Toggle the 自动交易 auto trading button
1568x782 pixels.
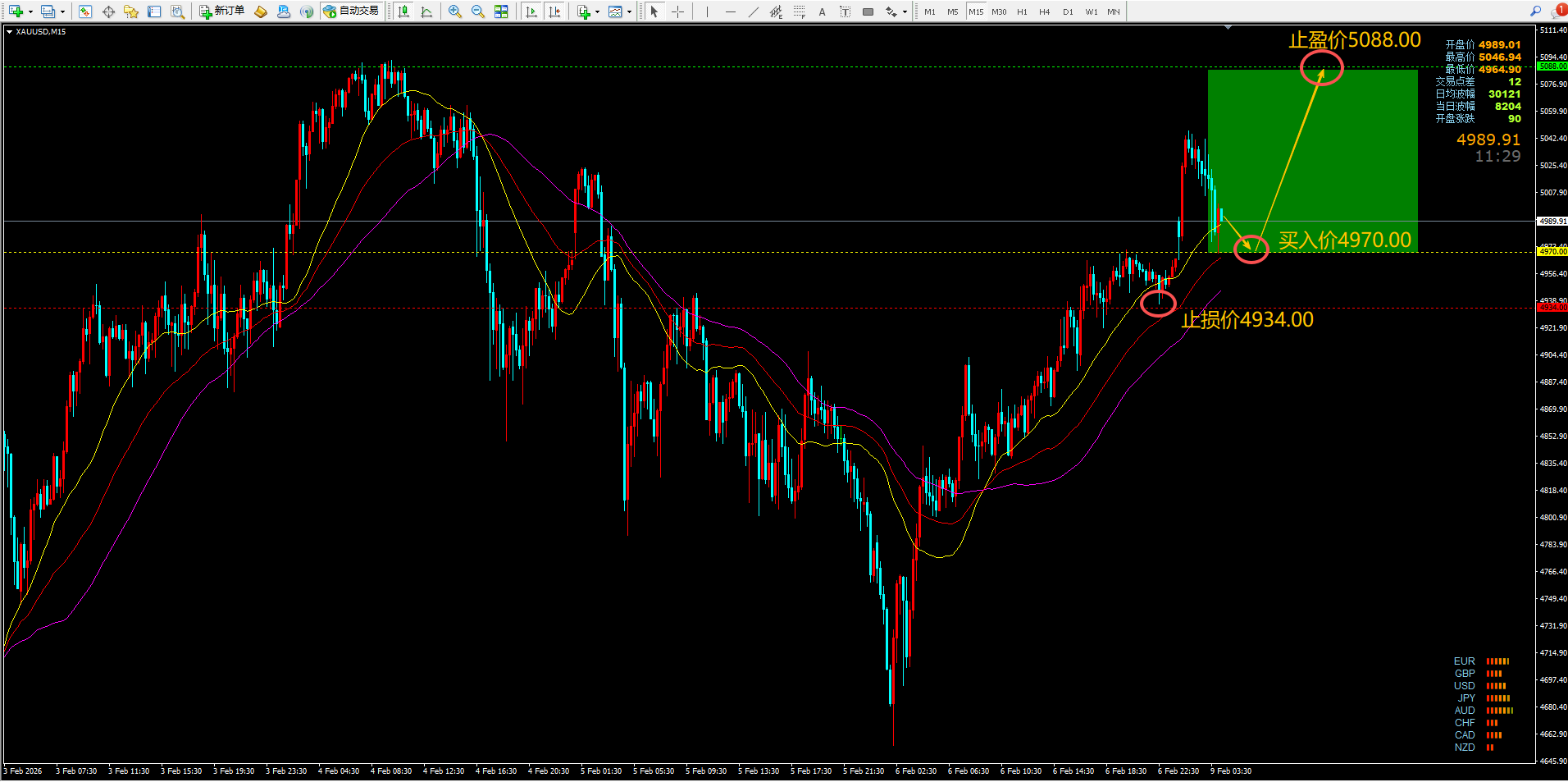coord(351,11)
